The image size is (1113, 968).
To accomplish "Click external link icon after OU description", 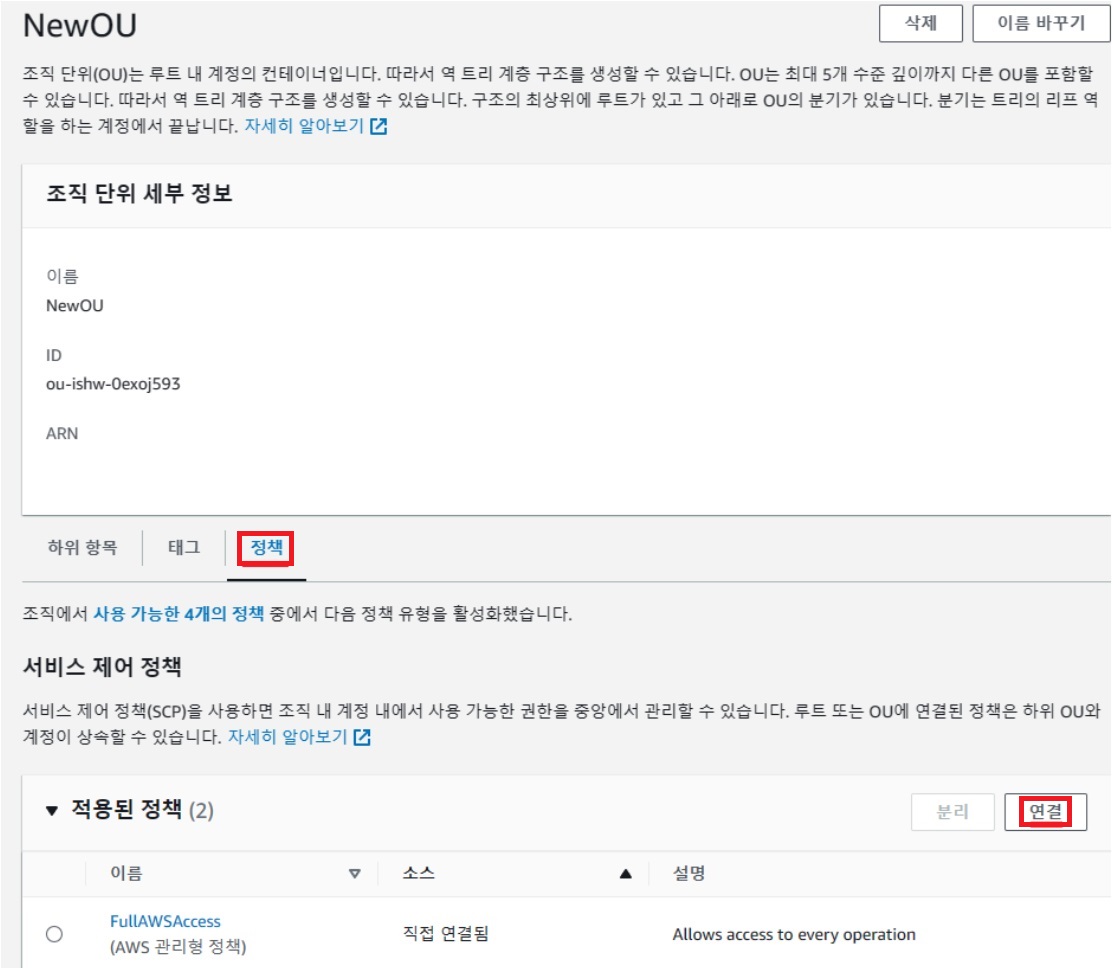I will point(379,126).
